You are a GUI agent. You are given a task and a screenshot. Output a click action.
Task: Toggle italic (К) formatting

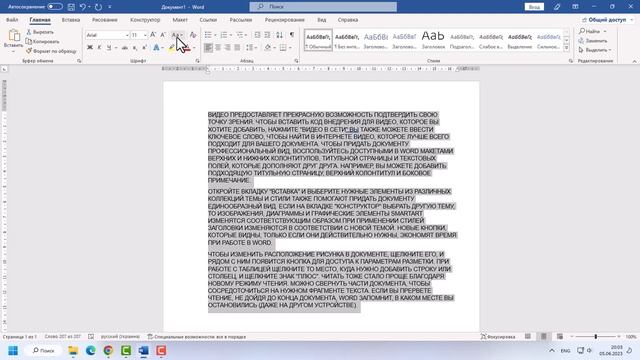(x=99, y=48)
